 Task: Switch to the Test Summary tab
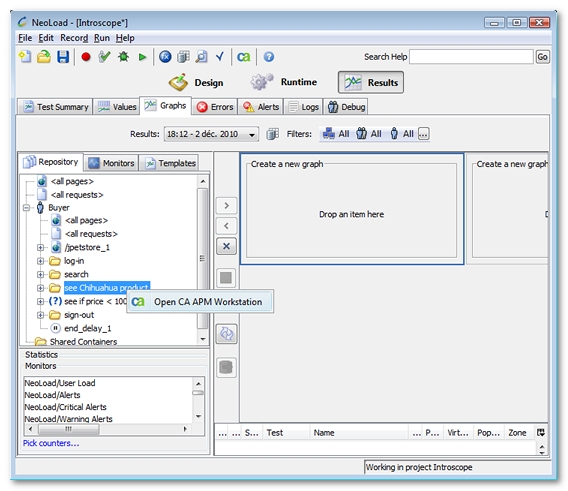tap(55, 107)
